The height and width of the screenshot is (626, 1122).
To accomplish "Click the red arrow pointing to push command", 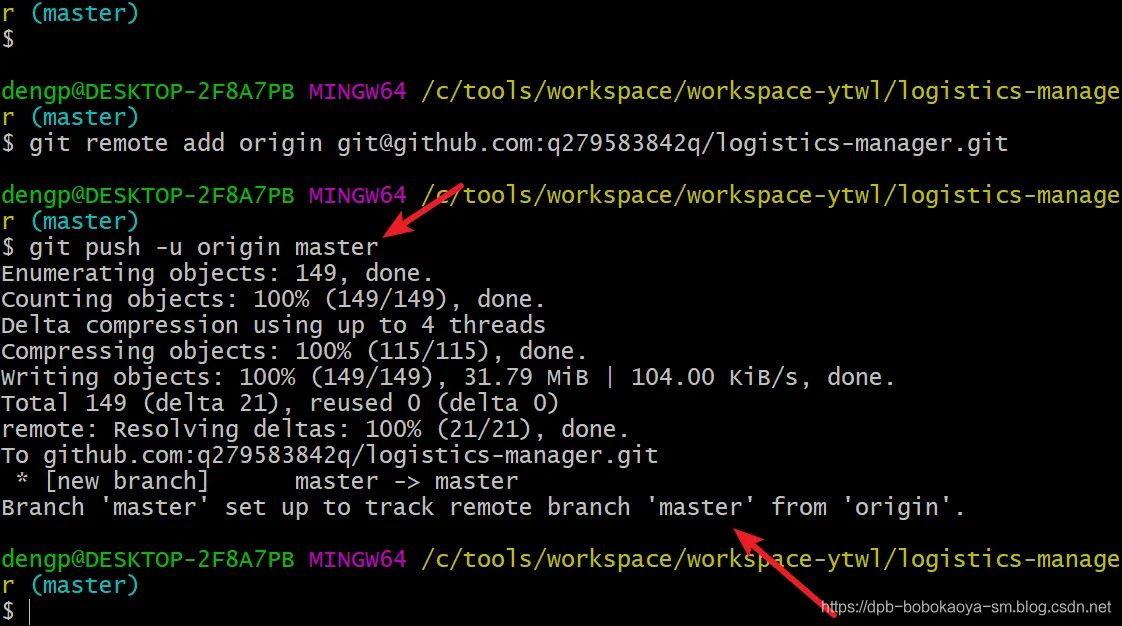I will click(424, 210).
